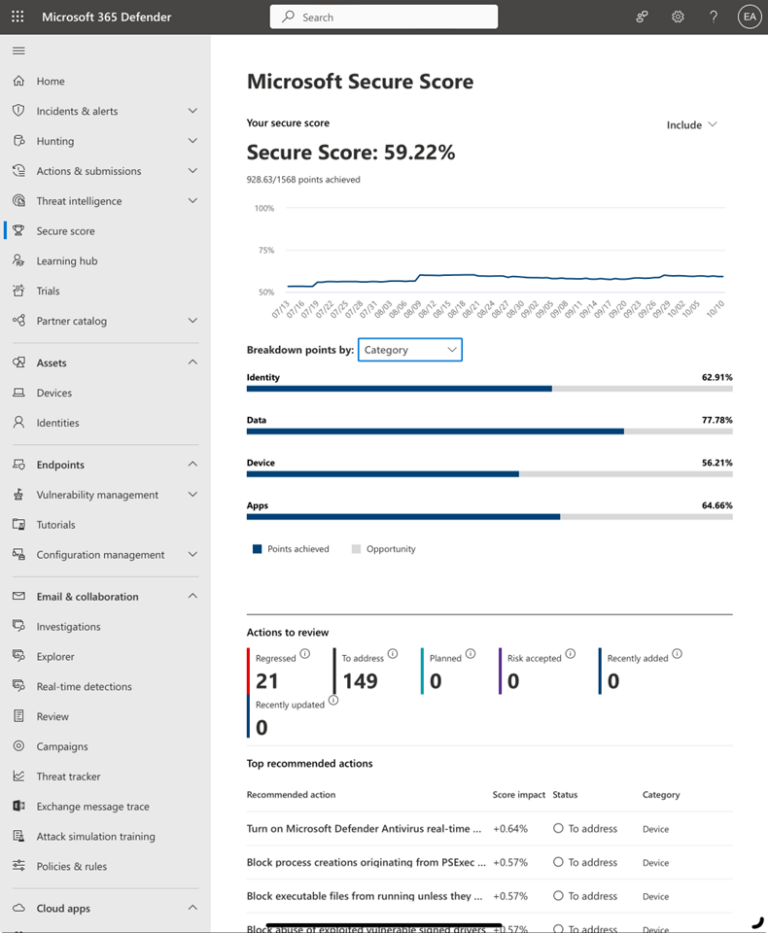Open the Breakdown points by Category dropdown
This screenshot has width=768, height=933.
(x=410, y=349)
